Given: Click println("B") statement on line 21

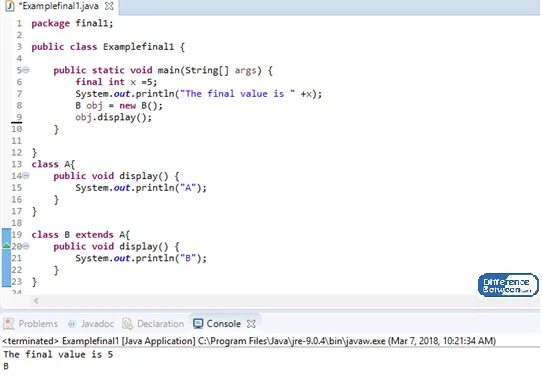Looking at the screenshot, I should point(141,258).
